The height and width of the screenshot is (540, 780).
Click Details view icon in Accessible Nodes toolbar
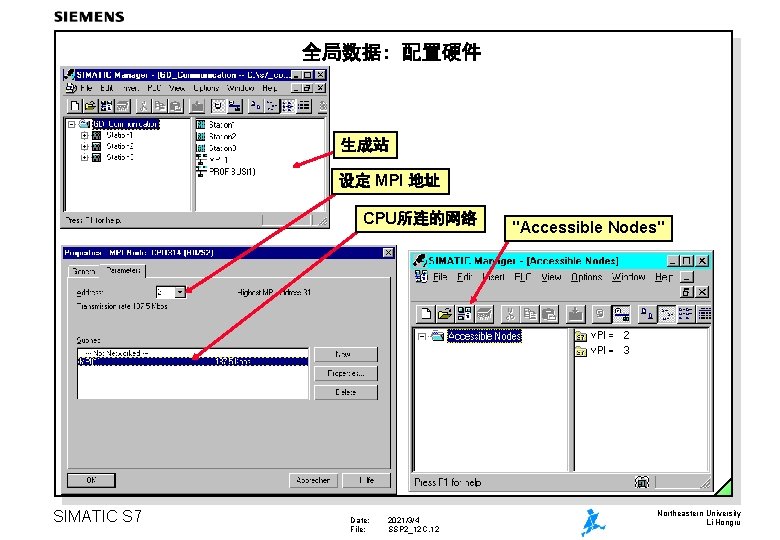pos(704,313)
